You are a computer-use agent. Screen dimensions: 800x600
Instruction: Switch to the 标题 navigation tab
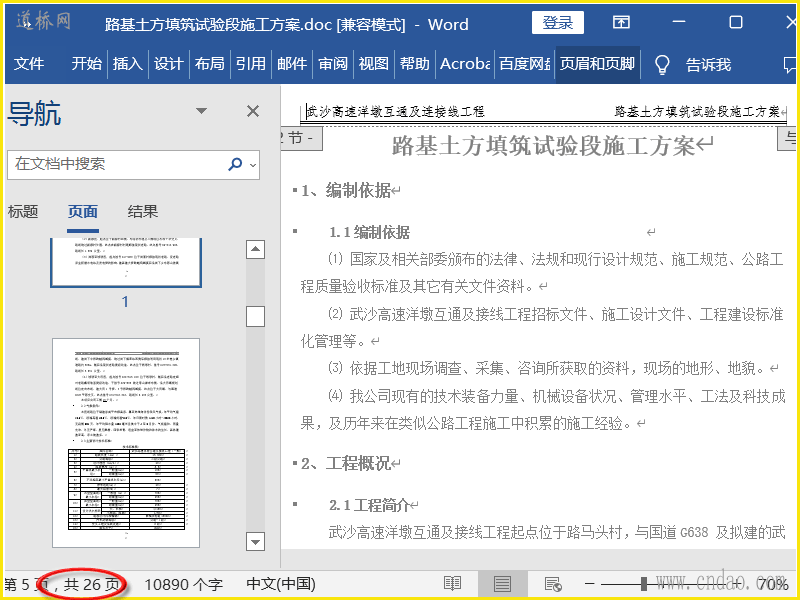click(x=23, y=211)
